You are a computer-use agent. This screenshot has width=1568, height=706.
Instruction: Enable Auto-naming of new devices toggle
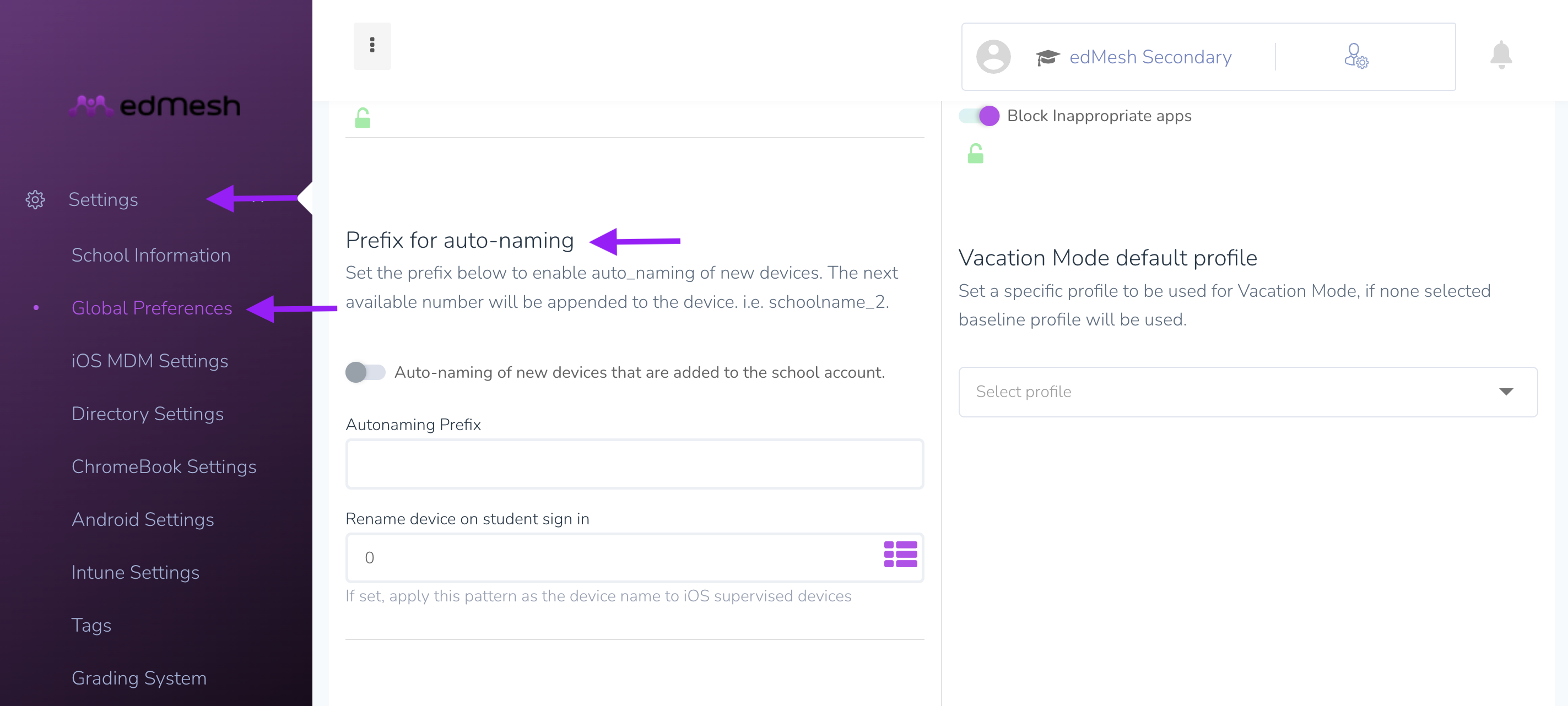(x=365, y=372)
